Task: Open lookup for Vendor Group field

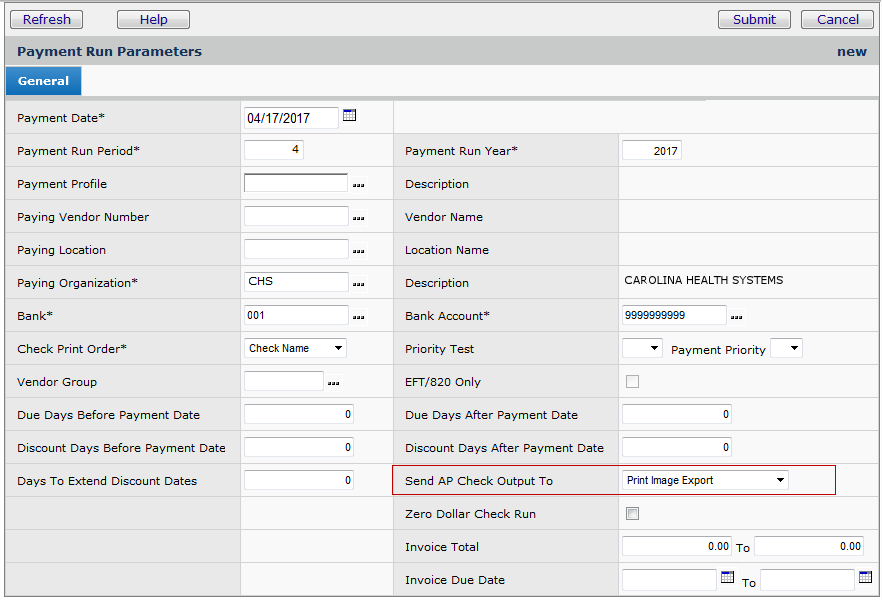Action: click(x=334, y=383)
